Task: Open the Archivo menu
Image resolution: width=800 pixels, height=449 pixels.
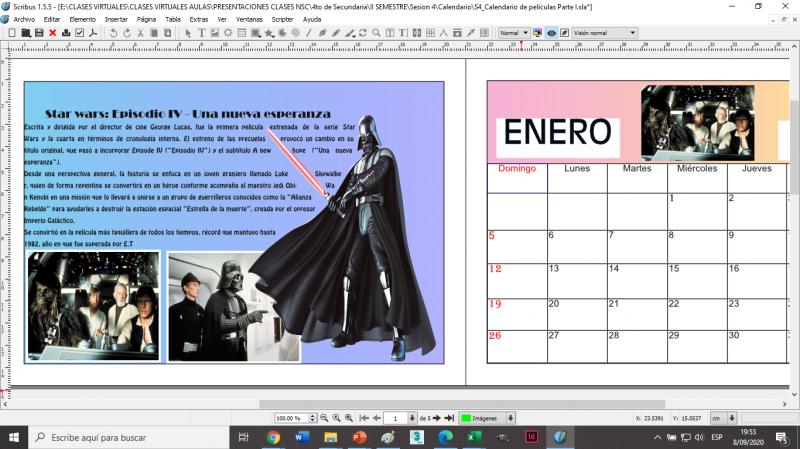Action: pyautogui.click(x=24, y=19)
